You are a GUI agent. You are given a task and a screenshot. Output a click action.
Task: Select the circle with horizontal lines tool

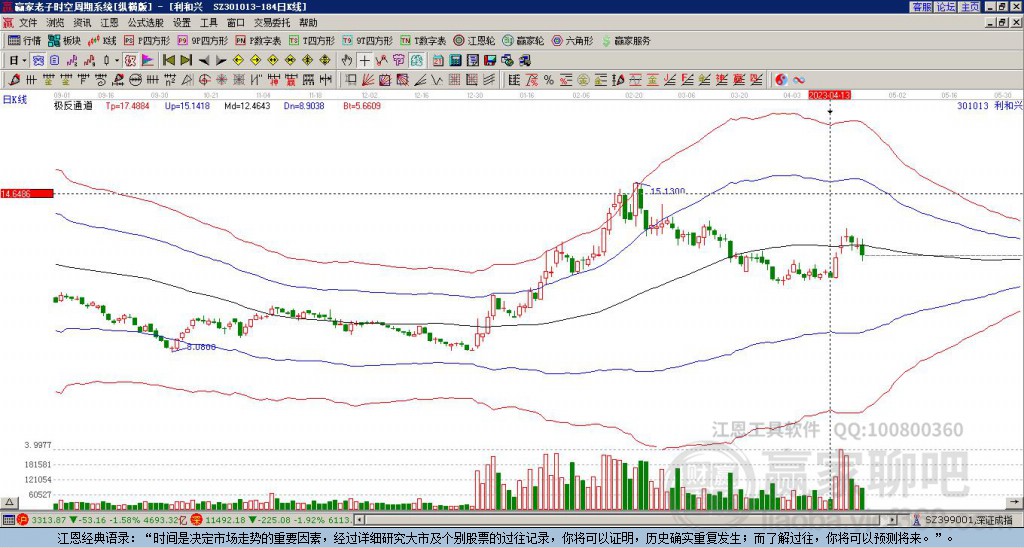tap(136, 80)
